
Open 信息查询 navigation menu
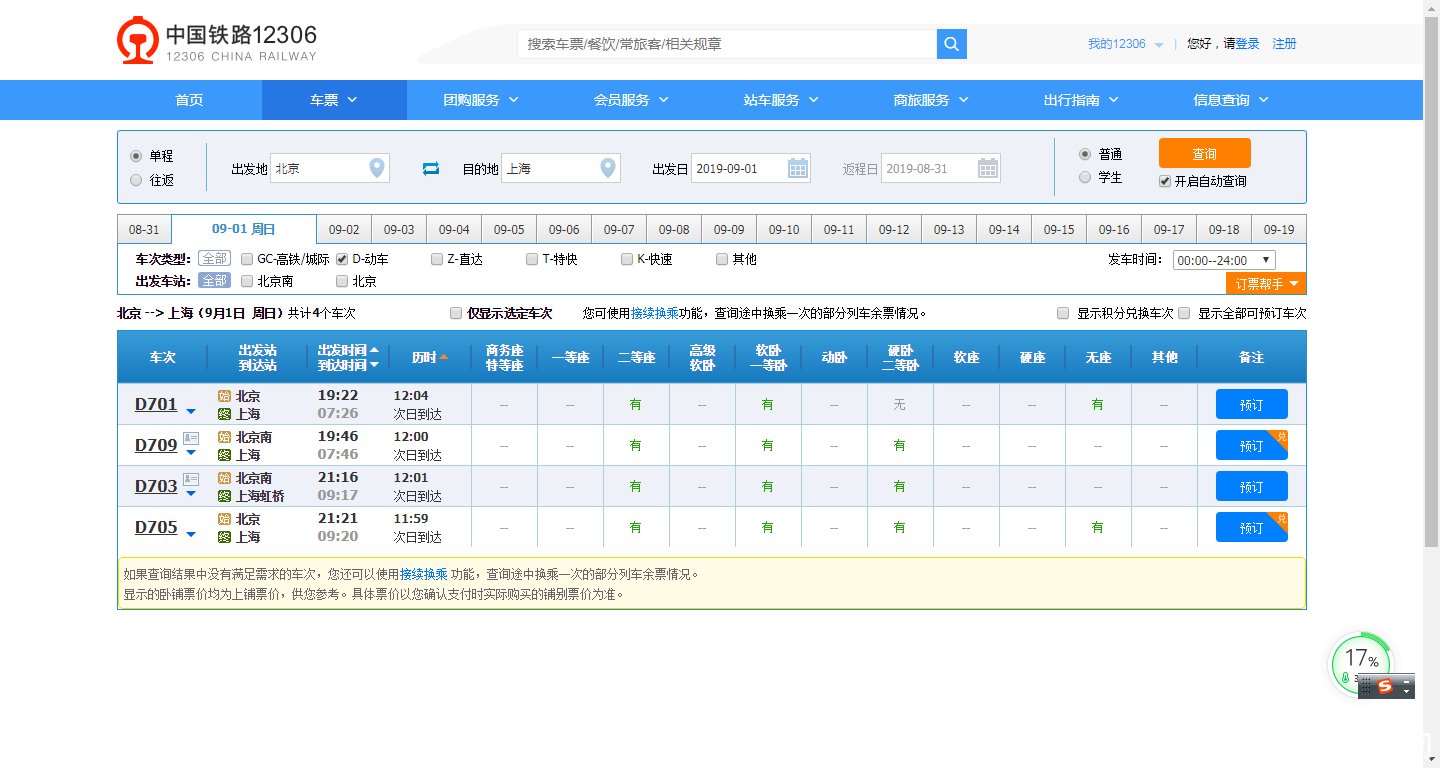[1231, 100]
